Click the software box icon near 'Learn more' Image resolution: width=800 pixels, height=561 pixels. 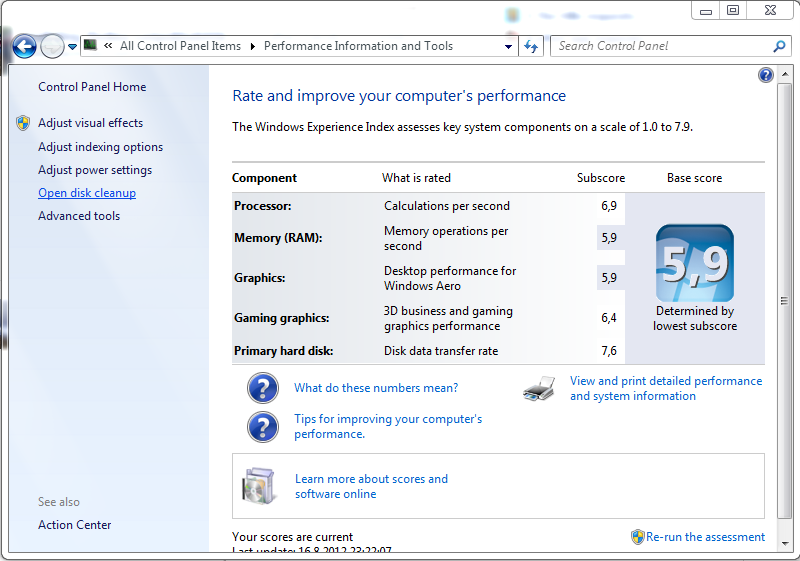pyautogui.click(x=258, y=486)
